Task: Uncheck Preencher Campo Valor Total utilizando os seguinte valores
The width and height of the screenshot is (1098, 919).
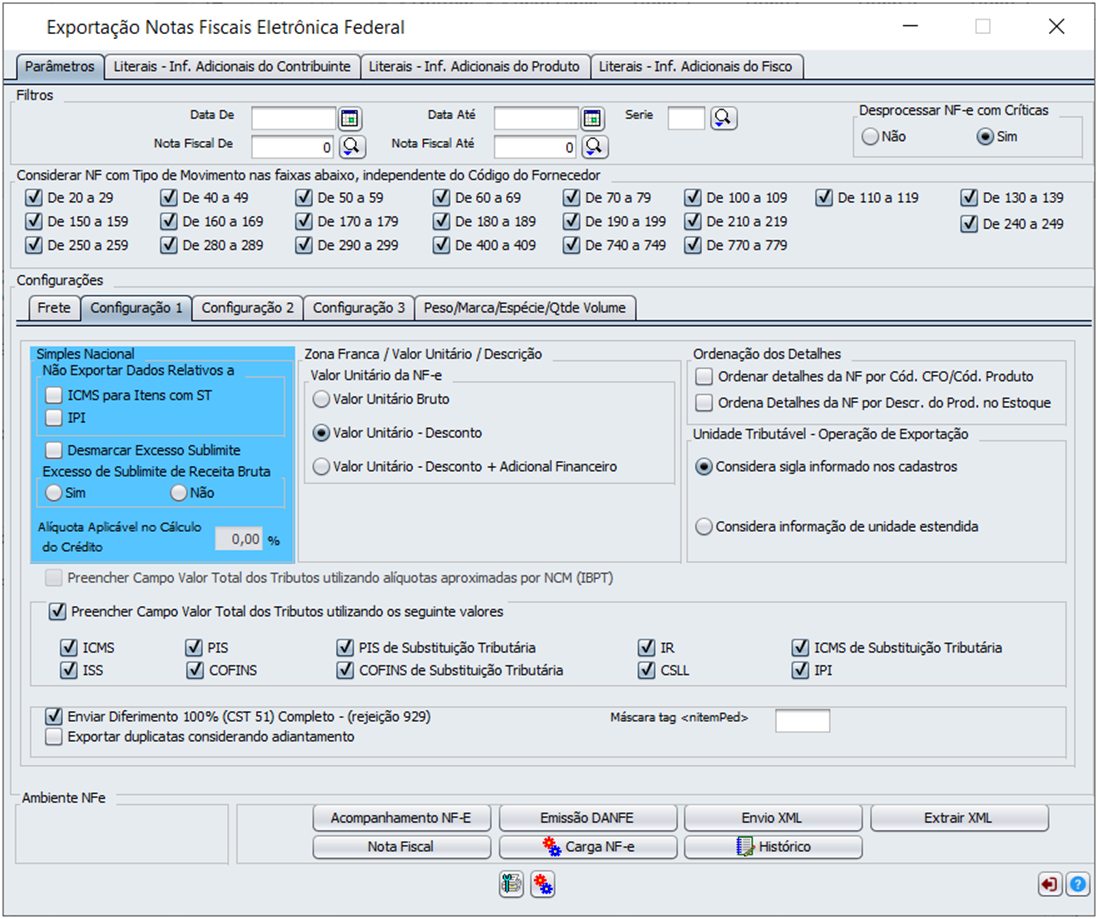Action: pos(57,612)
